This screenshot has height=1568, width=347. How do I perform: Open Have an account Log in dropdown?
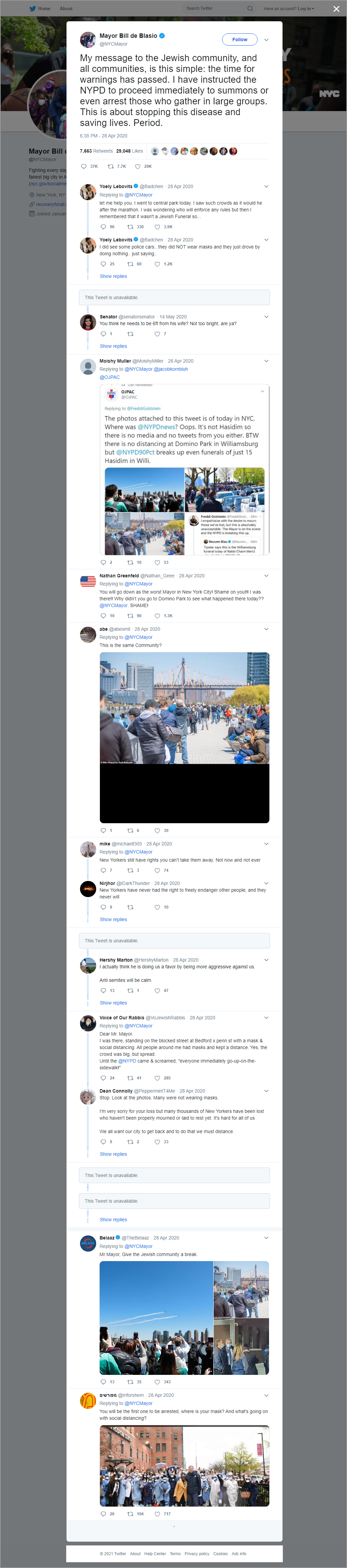pyautogui.click(x=289, y=8)
